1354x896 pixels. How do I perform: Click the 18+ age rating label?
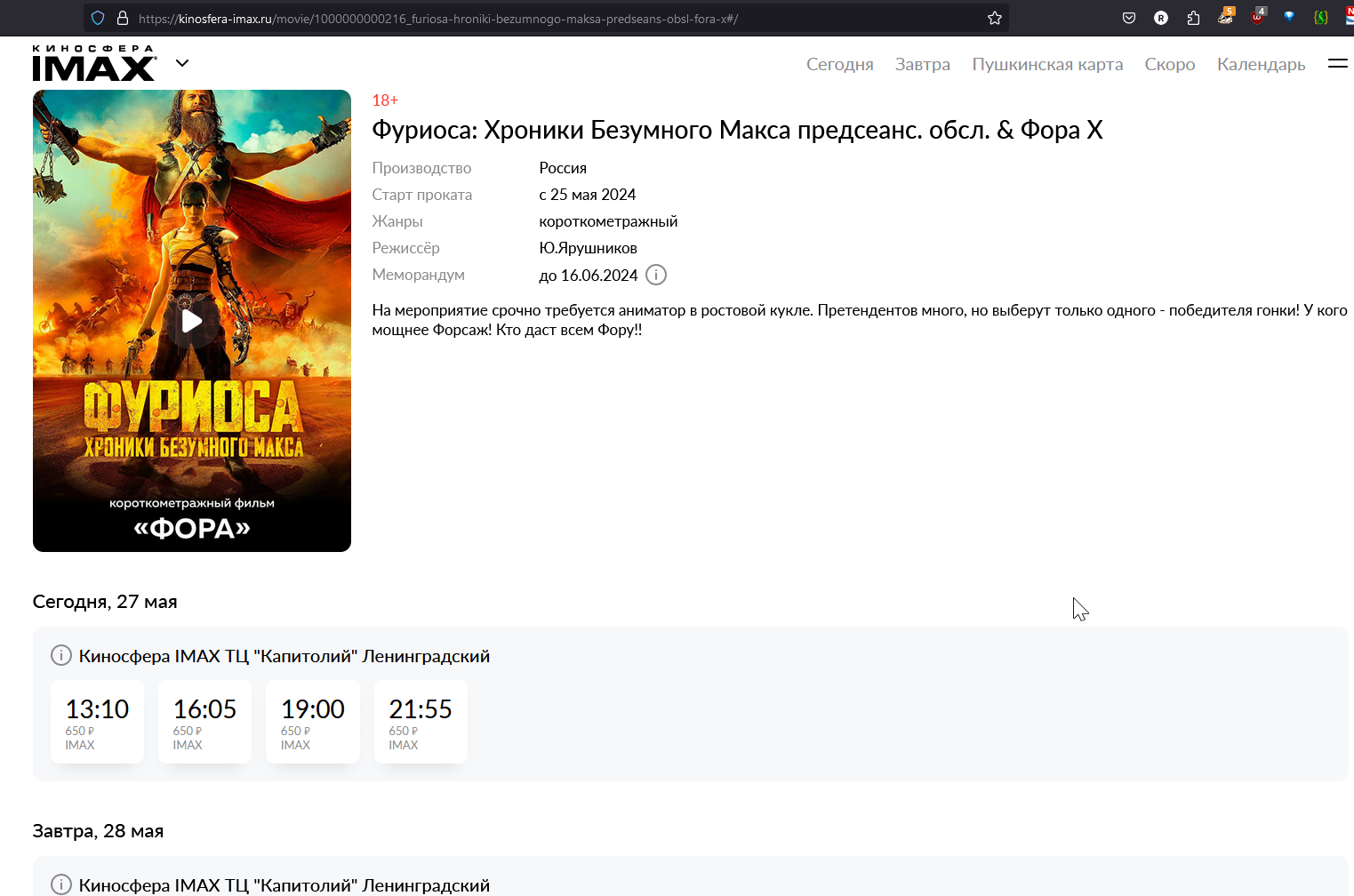click(x=385, y=100)
